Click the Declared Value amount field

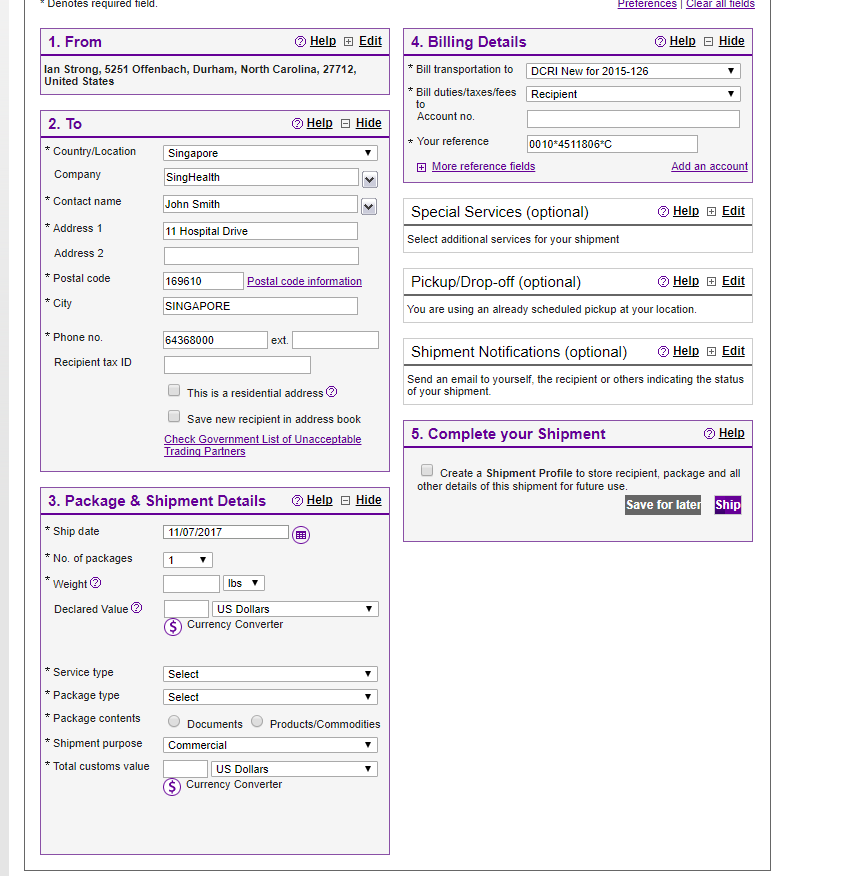point(186,609)
